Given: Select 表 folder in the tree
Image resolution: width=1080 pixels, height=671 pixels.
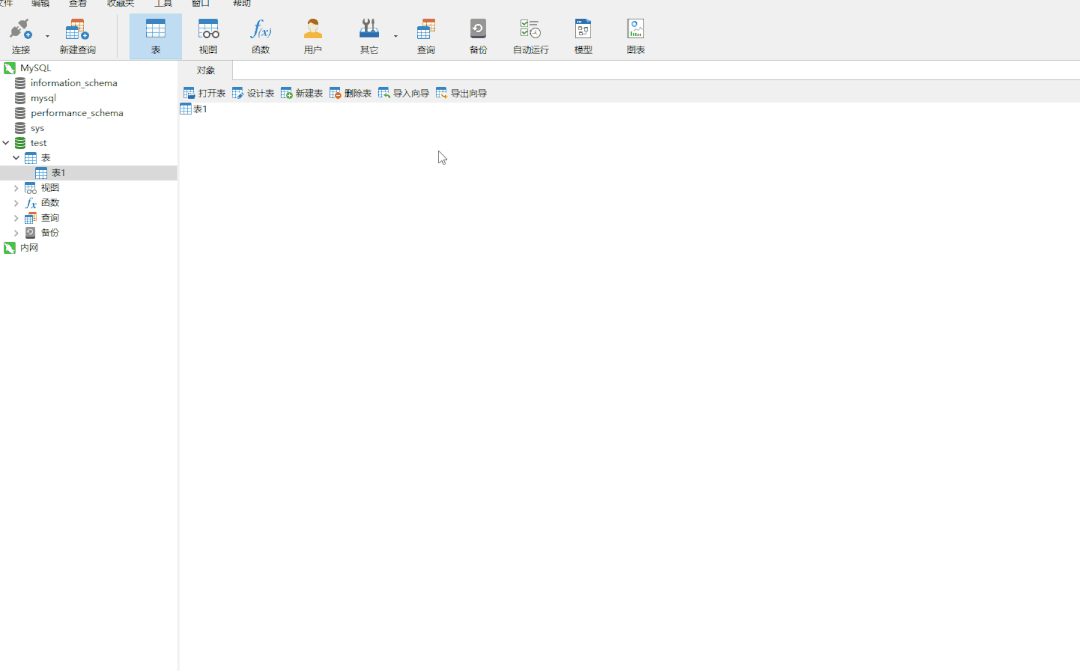Looking at the screenshot, I should click(45, 158).
